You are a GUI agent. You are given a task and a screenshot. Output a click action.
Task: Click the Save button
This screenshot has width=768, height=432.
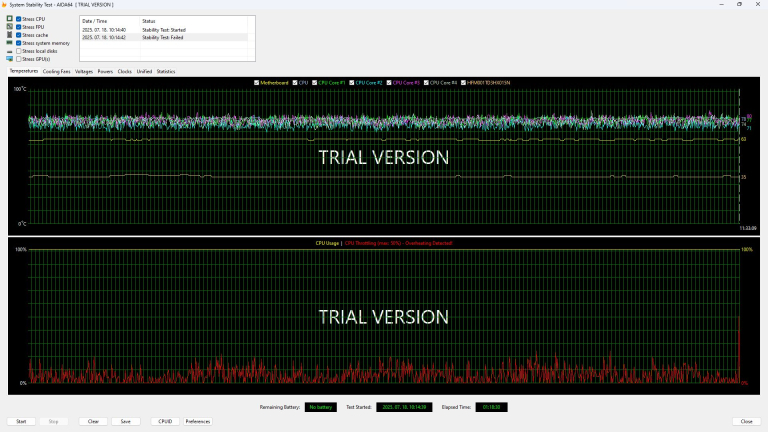[x=126, y=421]
